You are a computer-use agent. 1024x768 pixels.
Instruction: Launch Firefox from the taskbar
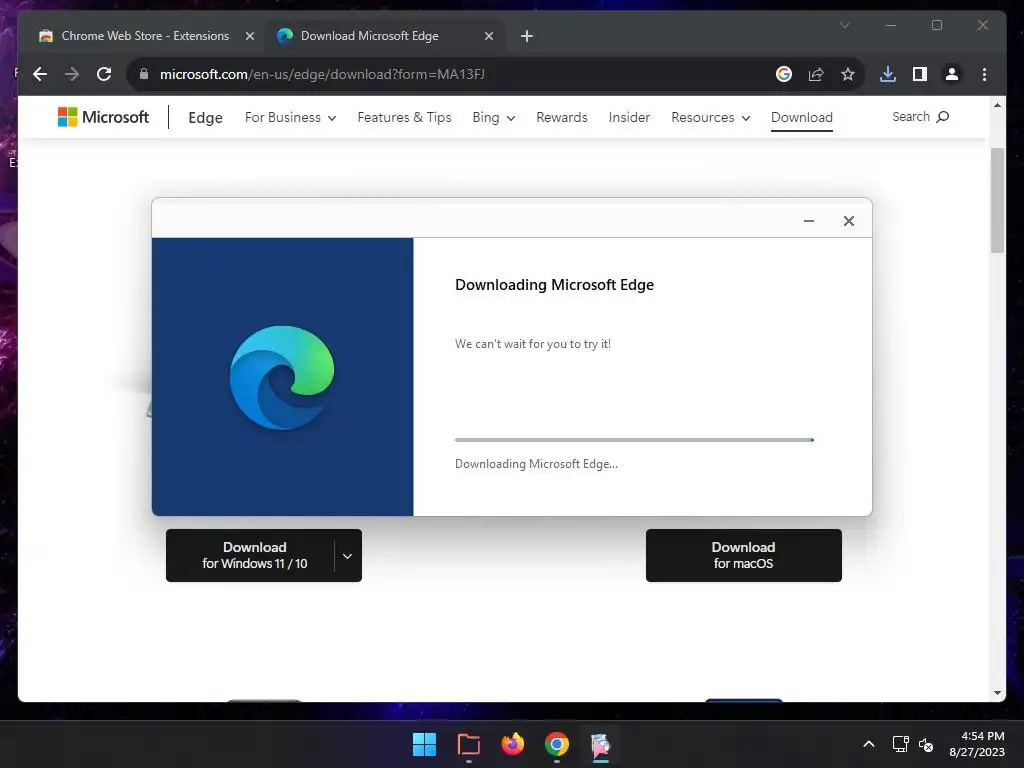pos(513,744)
